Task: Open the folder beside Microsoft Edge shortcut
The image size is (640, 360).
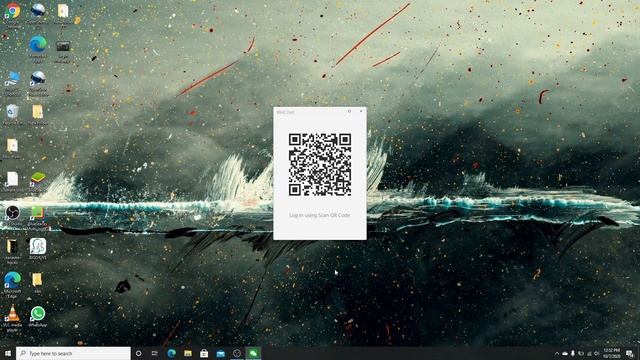Action: coord(38,282)
